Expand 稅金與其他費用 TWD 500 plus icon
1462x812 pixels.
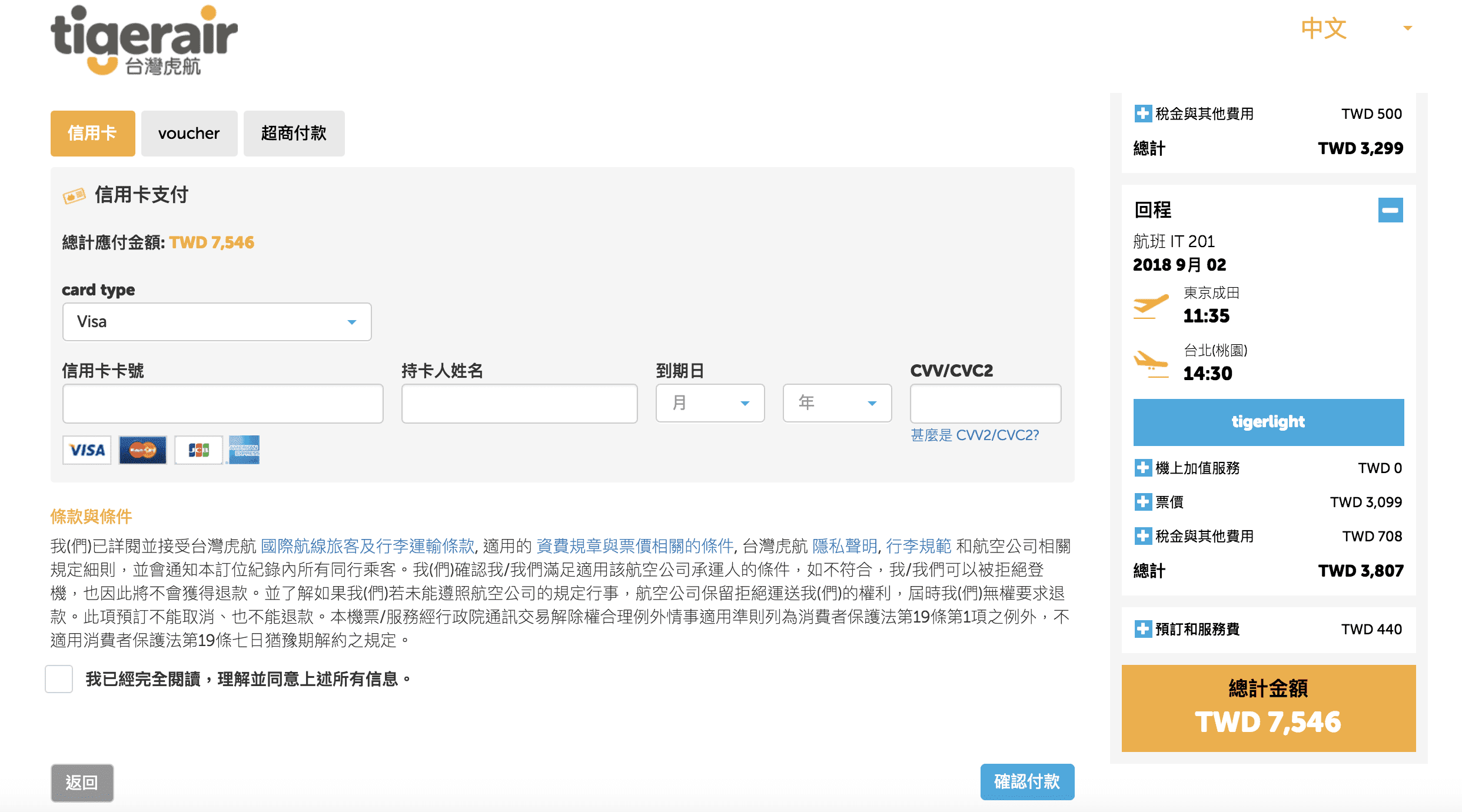pos(1142,114)
